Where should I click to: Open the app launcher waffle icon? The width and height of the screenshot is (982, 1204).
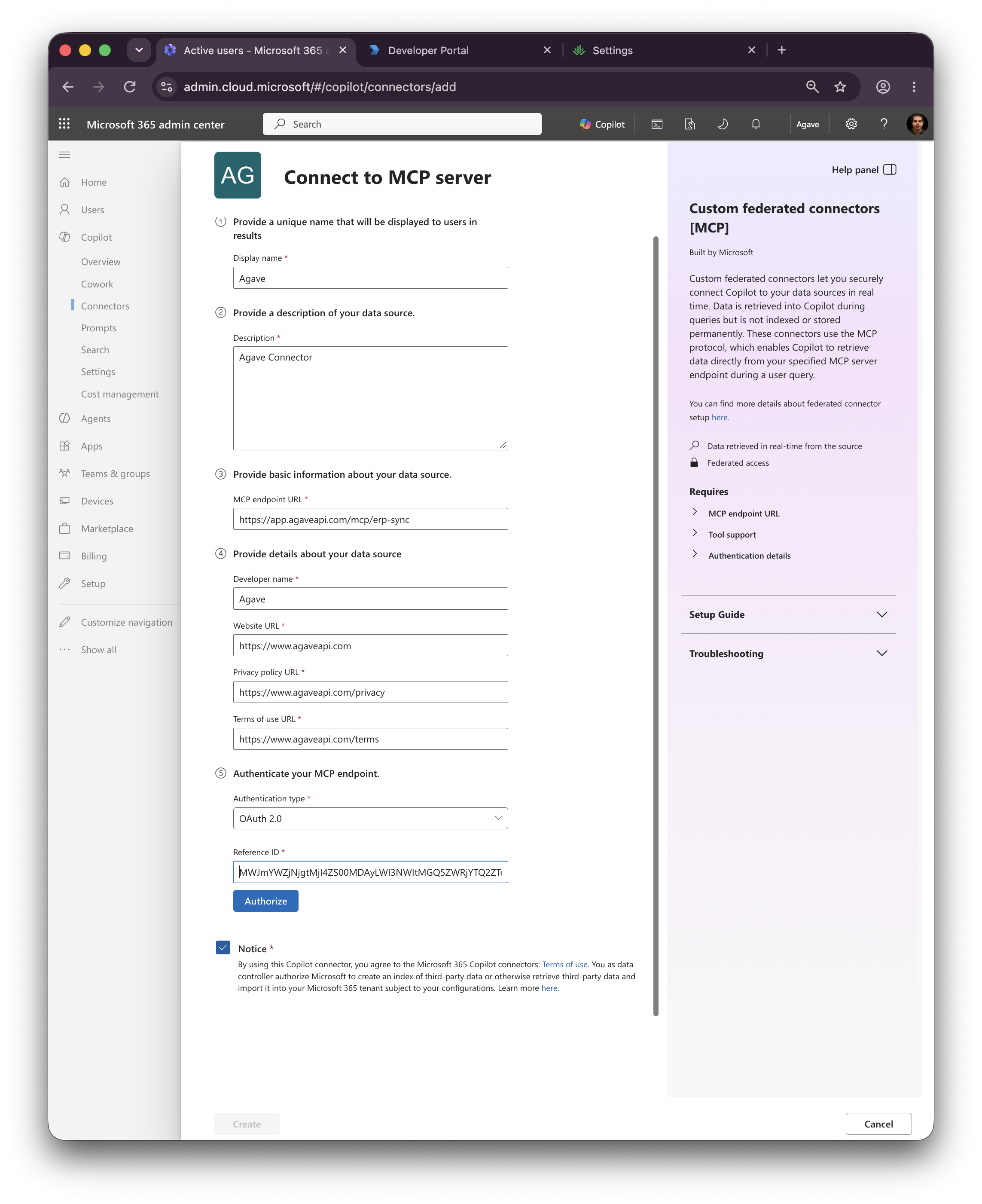[x=64, y=124]
